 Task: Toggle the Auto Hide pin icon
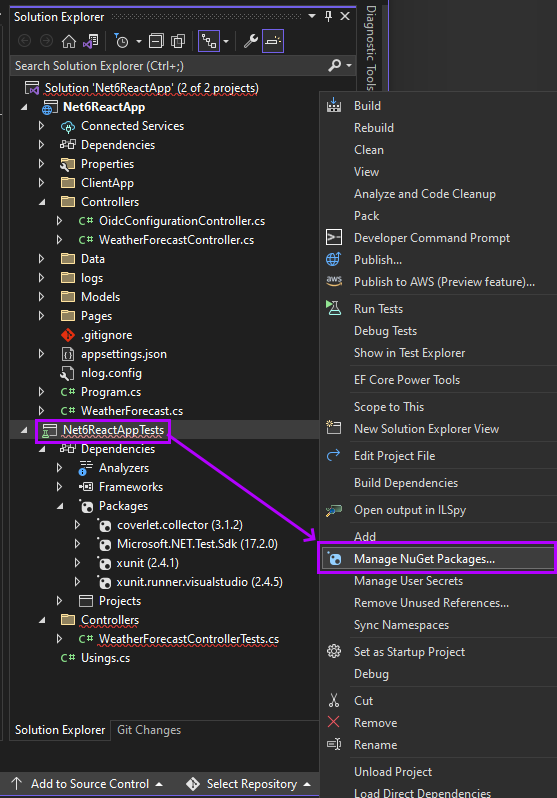click(328, 16)
